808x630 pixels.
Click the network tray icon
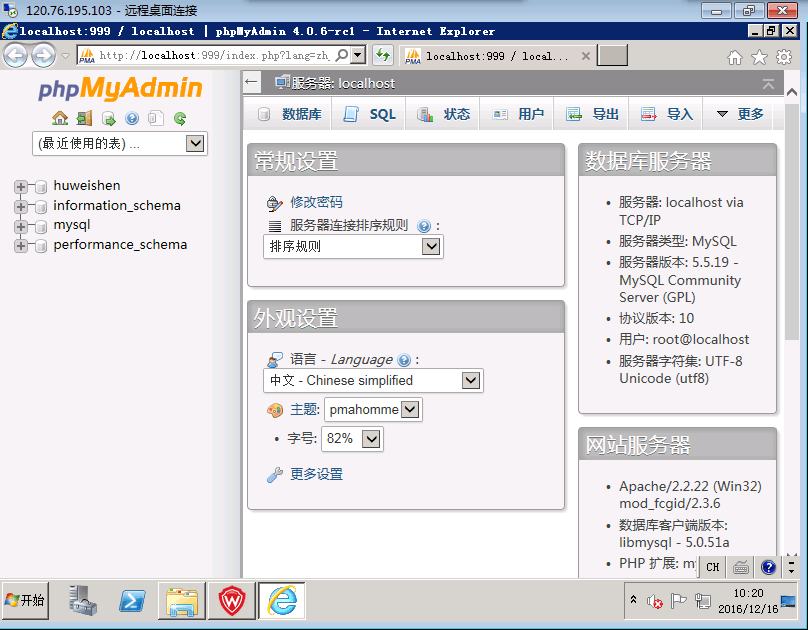[x=702, y=601]
